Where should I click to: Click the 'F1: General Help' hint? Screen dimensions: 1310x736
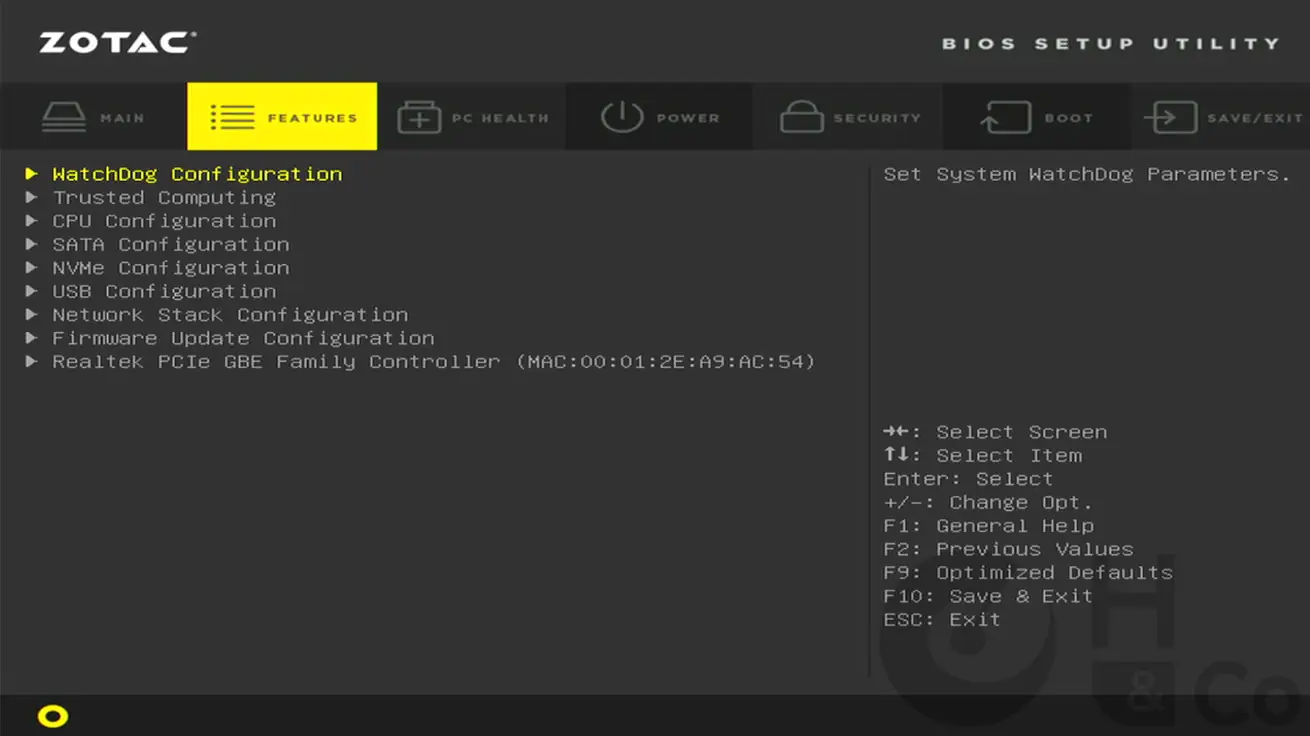tap(988, 526)
